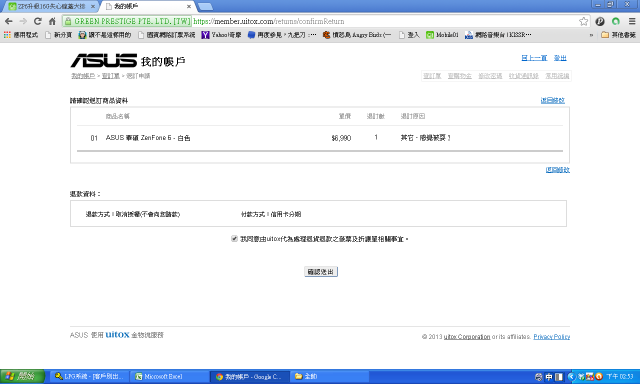Click the Windows Start button
The height and width of the screenshot is (384, 640).
click(22, 376)
